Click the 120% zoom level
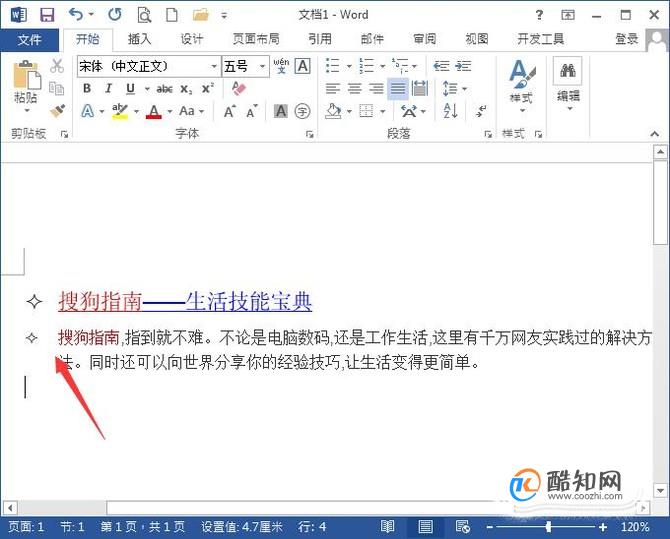670x539 pixels. (635, 527)
